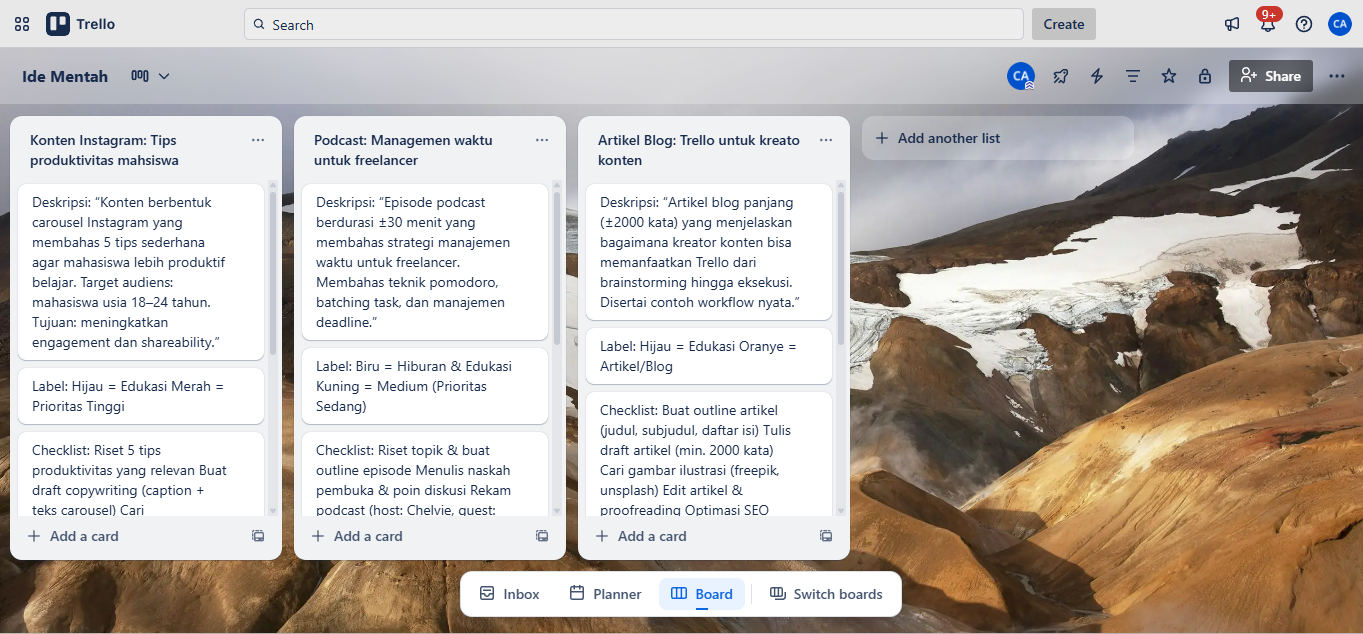Click the Create button

(x=1064, y=24)
